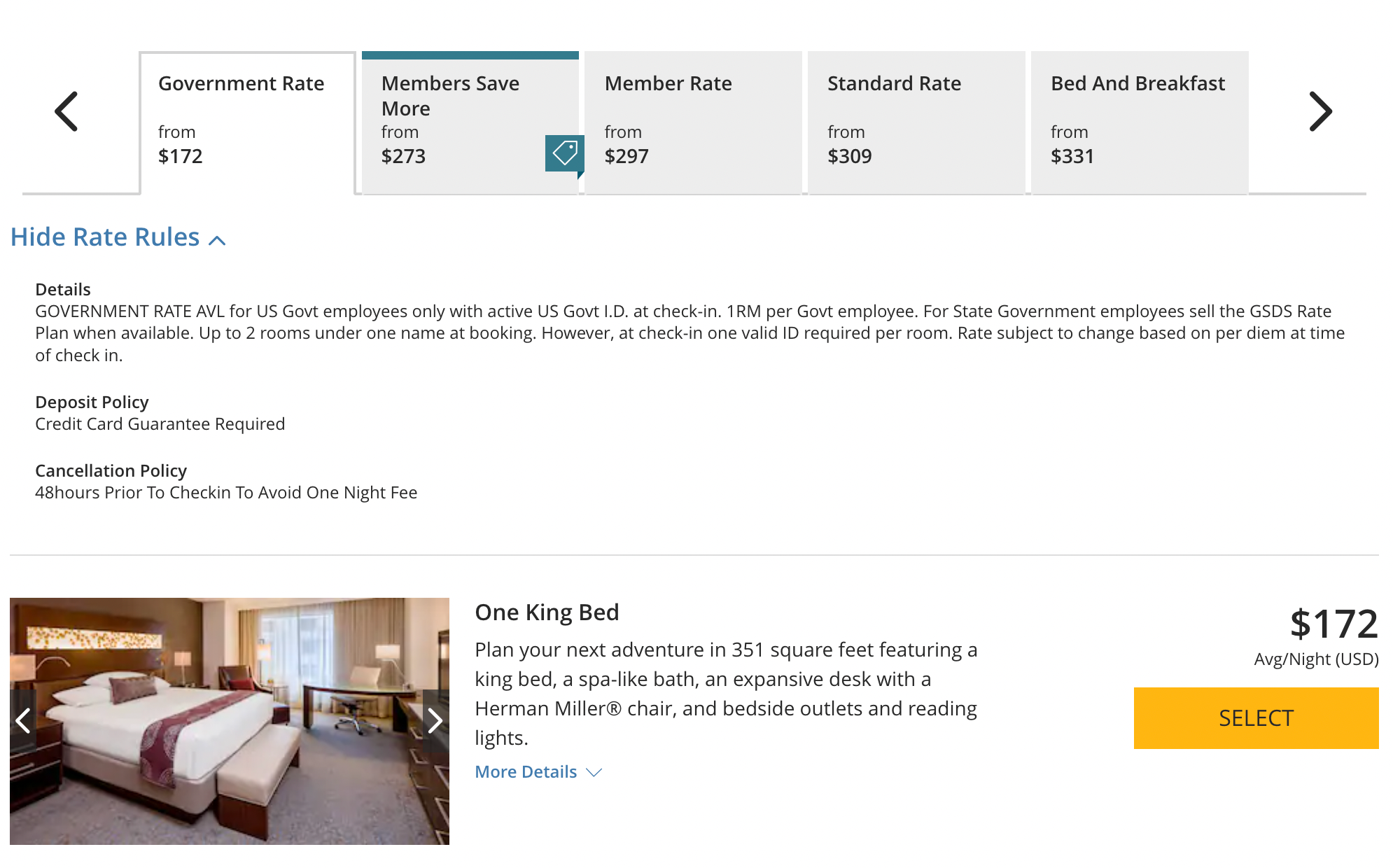1393x868 pixels.
Task: Collapse rules via Hide Rate Rules link
Action: 105,237
